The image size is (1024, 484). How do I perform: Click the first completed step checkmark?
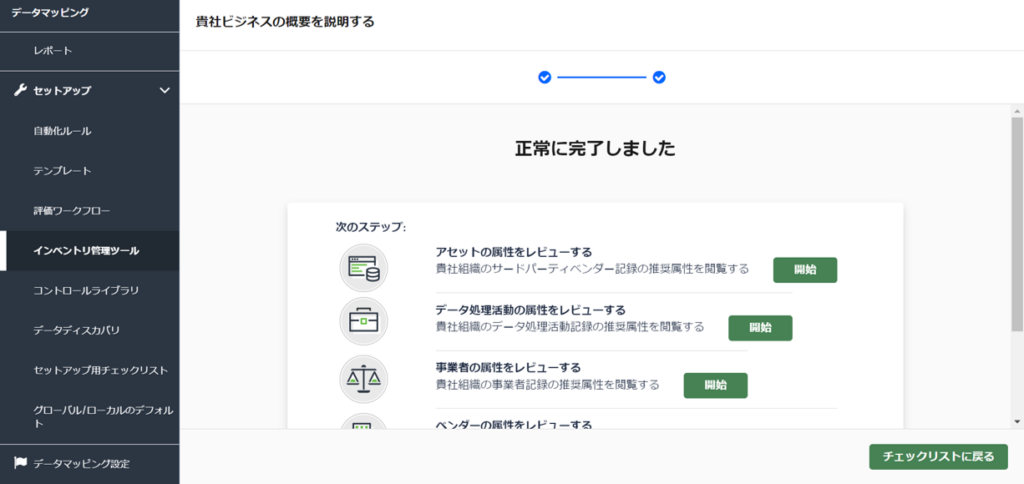545,78
